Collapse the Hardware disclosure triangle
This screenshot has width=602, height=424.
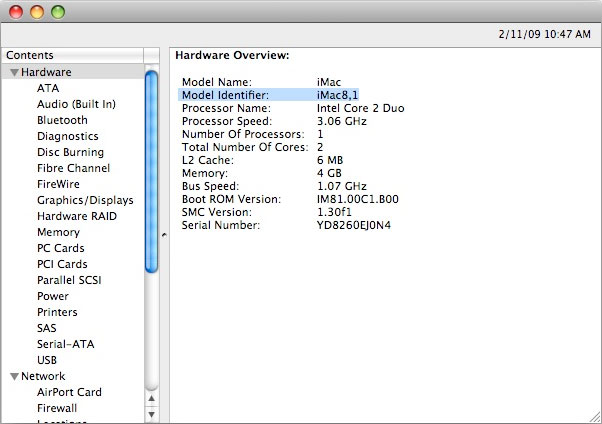(15, 72)
